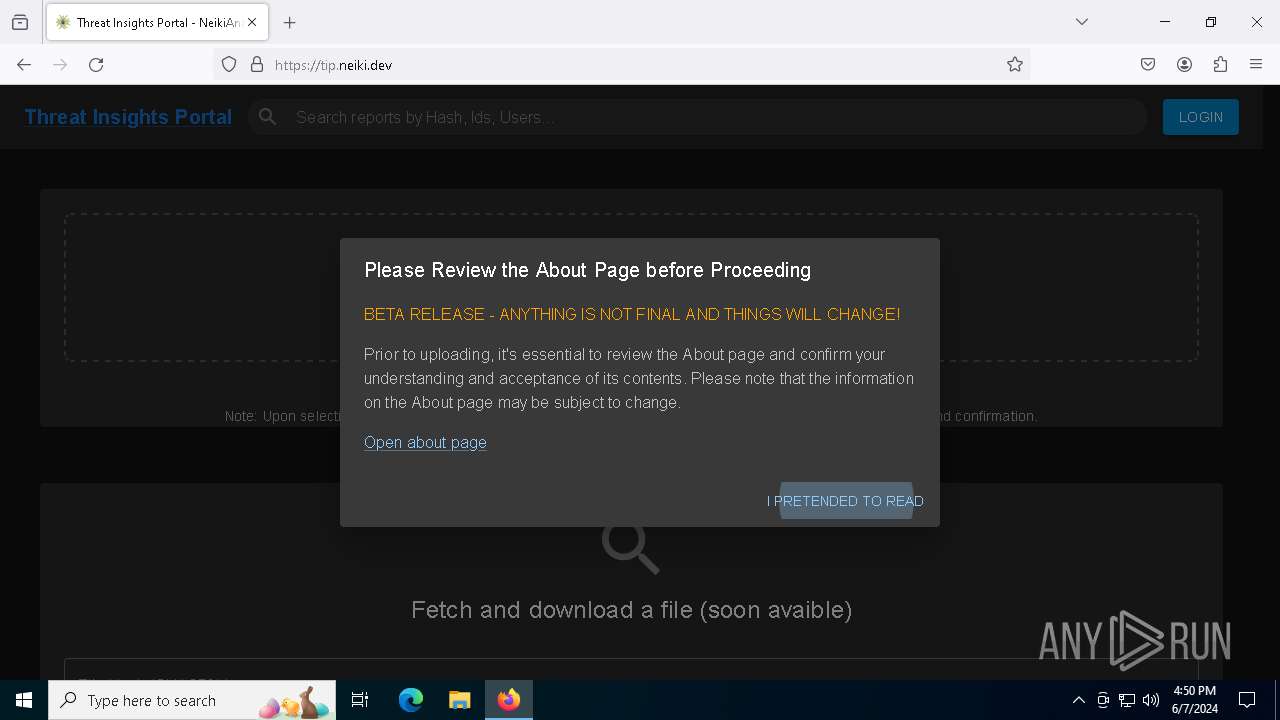Save page to Pocket
Screen dimensions: 1280x720
tap(1148, 65)
